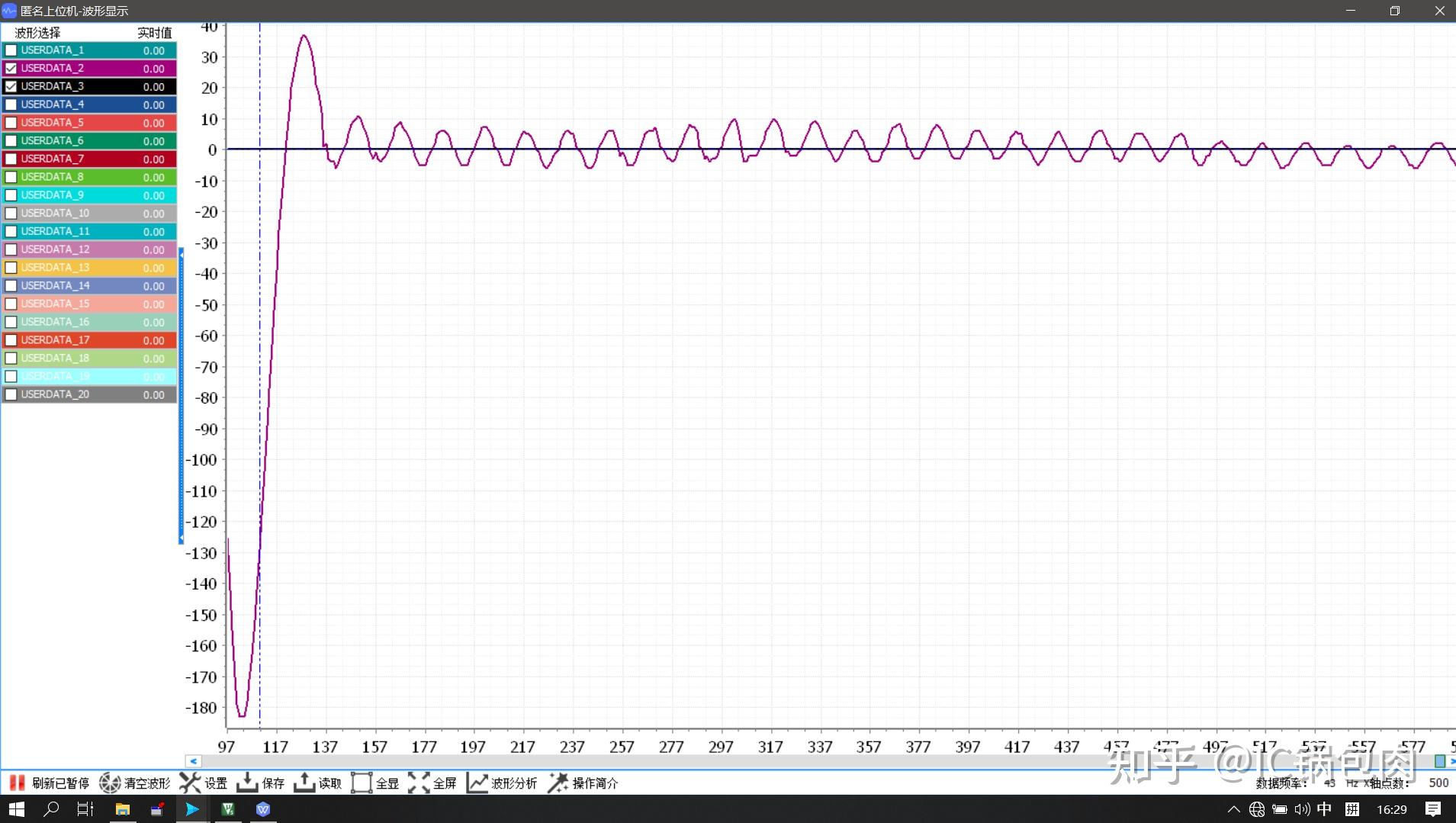
Task: Show the USERDATA_11 waveform via its checkbox
Action: coord(11,232)
